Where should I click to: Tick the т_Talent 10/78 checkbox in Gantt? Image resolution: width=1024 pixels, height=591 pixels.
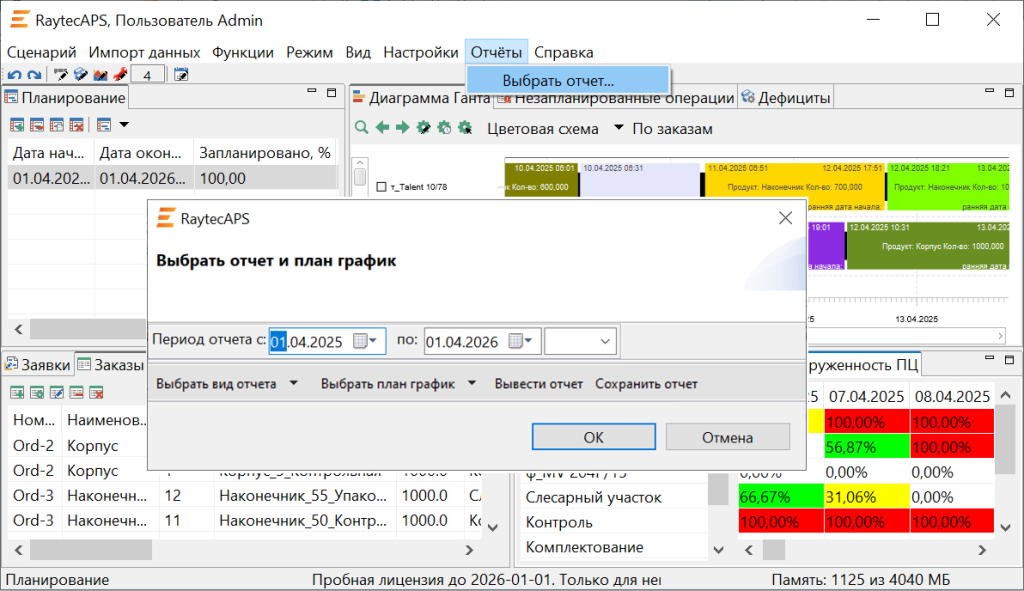tap(381, 187)
